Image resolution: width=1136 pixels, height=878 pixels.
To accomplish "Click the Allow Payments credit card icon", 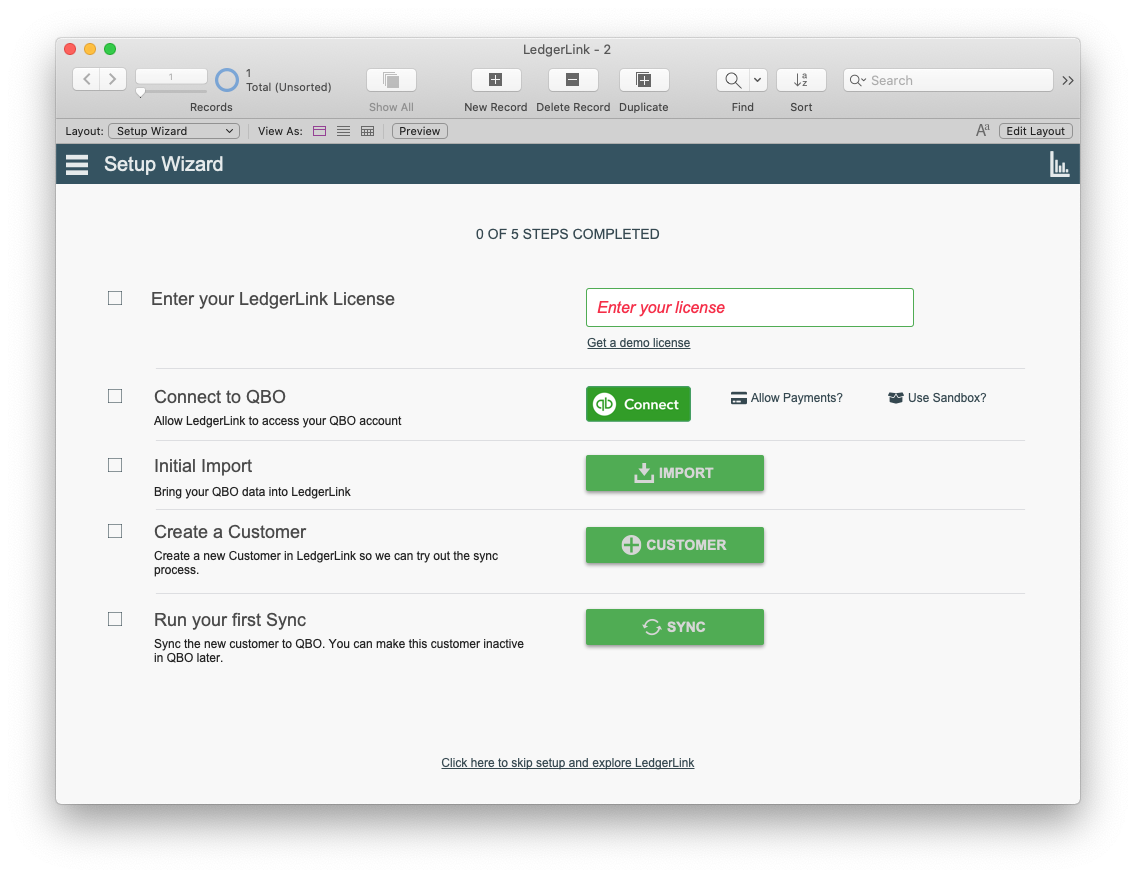I will (738, 398).
